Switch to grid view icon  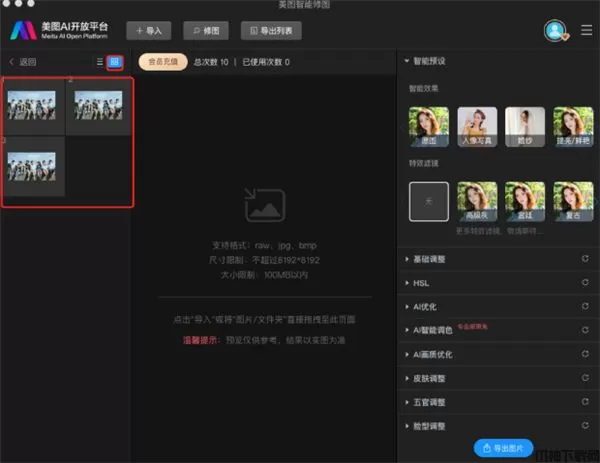click(115, 62)
